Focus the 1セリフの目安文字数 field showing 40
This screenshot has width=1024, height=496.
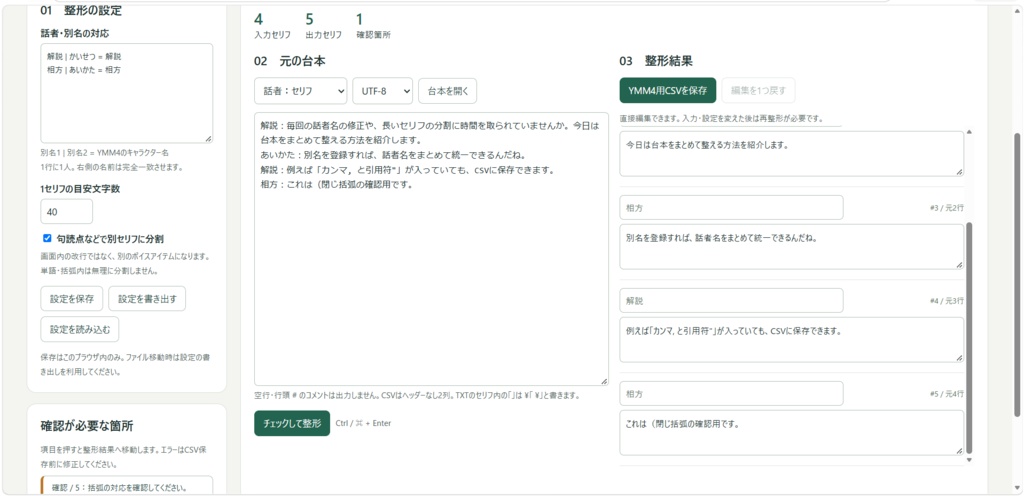(x=67, y=211)
